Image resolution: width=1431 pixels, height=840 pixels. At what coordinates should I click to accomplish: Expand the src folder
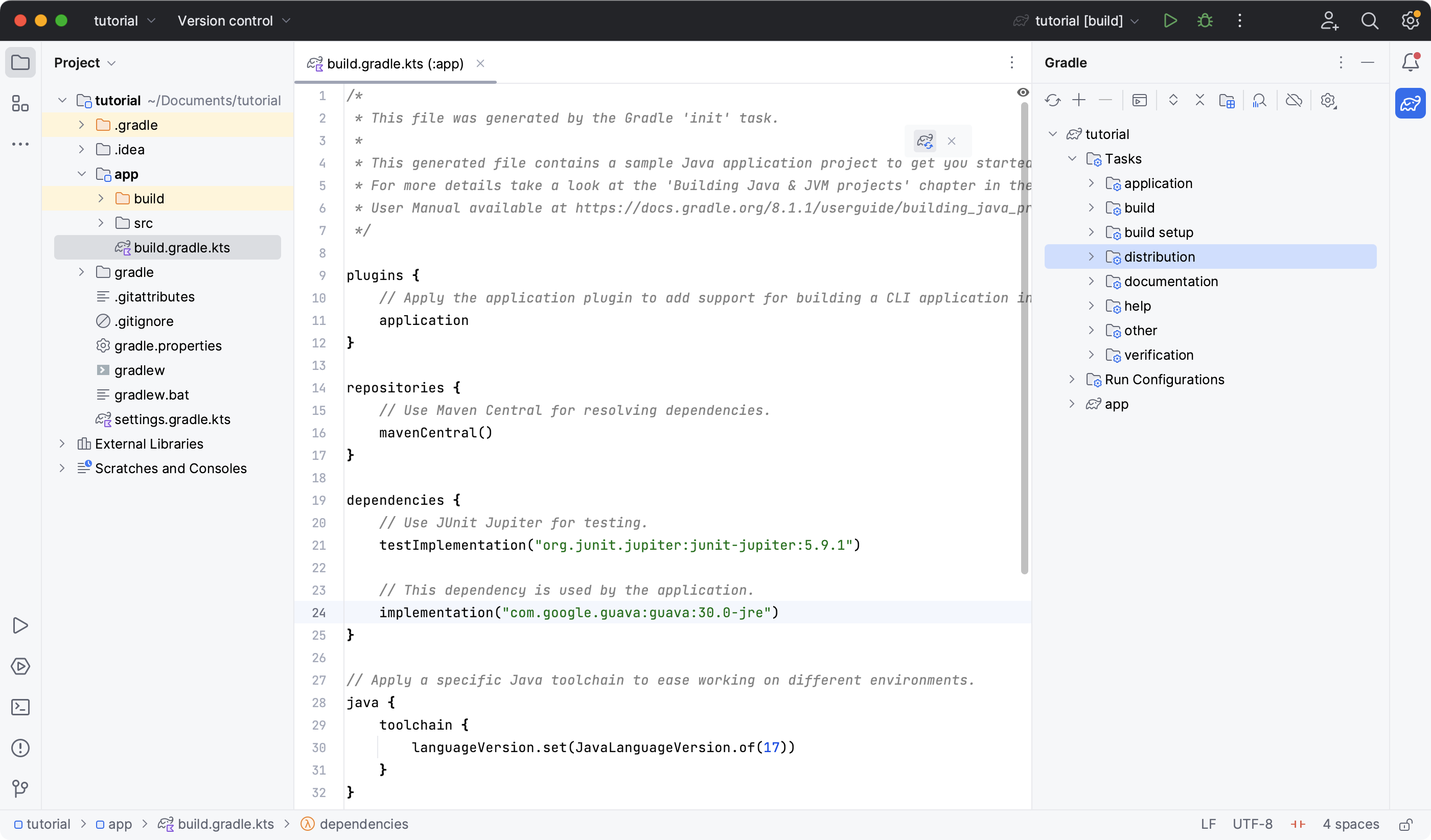(x=101, y=223)
